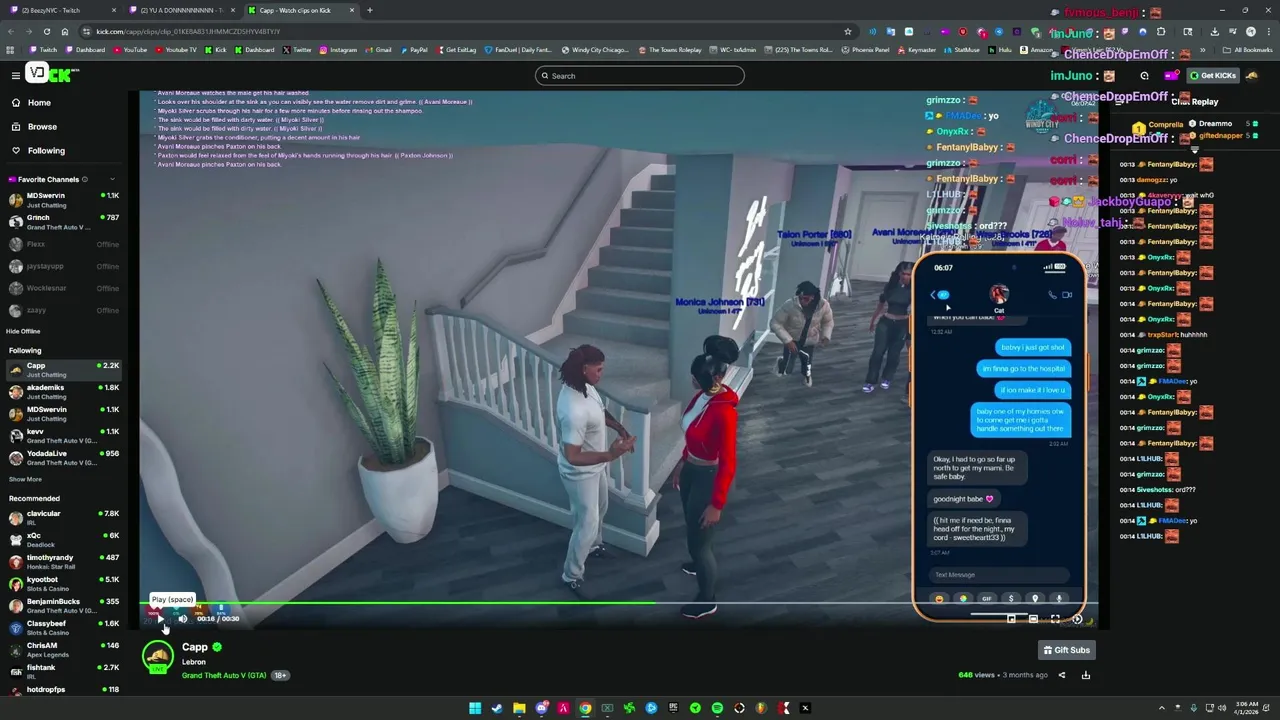Image resolution: width=1280 pixels, height=720 pixels.
Task: Open PayPal bookmark
Action: (413, 50)
